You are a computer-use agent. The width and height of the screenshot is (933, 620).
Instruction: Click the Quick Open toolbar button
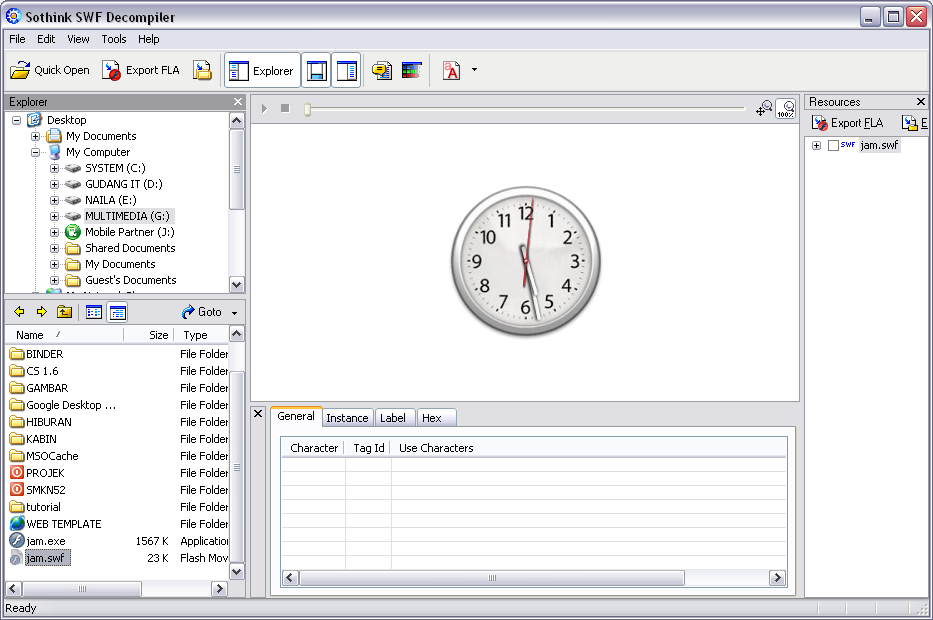(50, 70)
